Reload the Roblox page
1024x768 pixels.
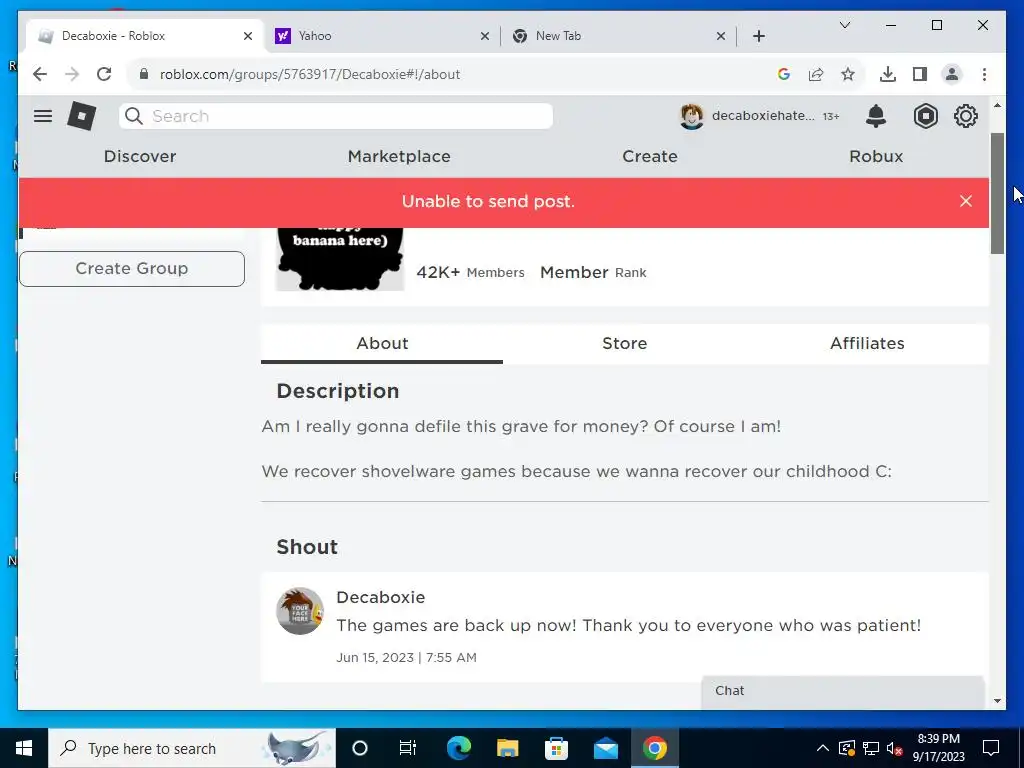coord(104,74)
